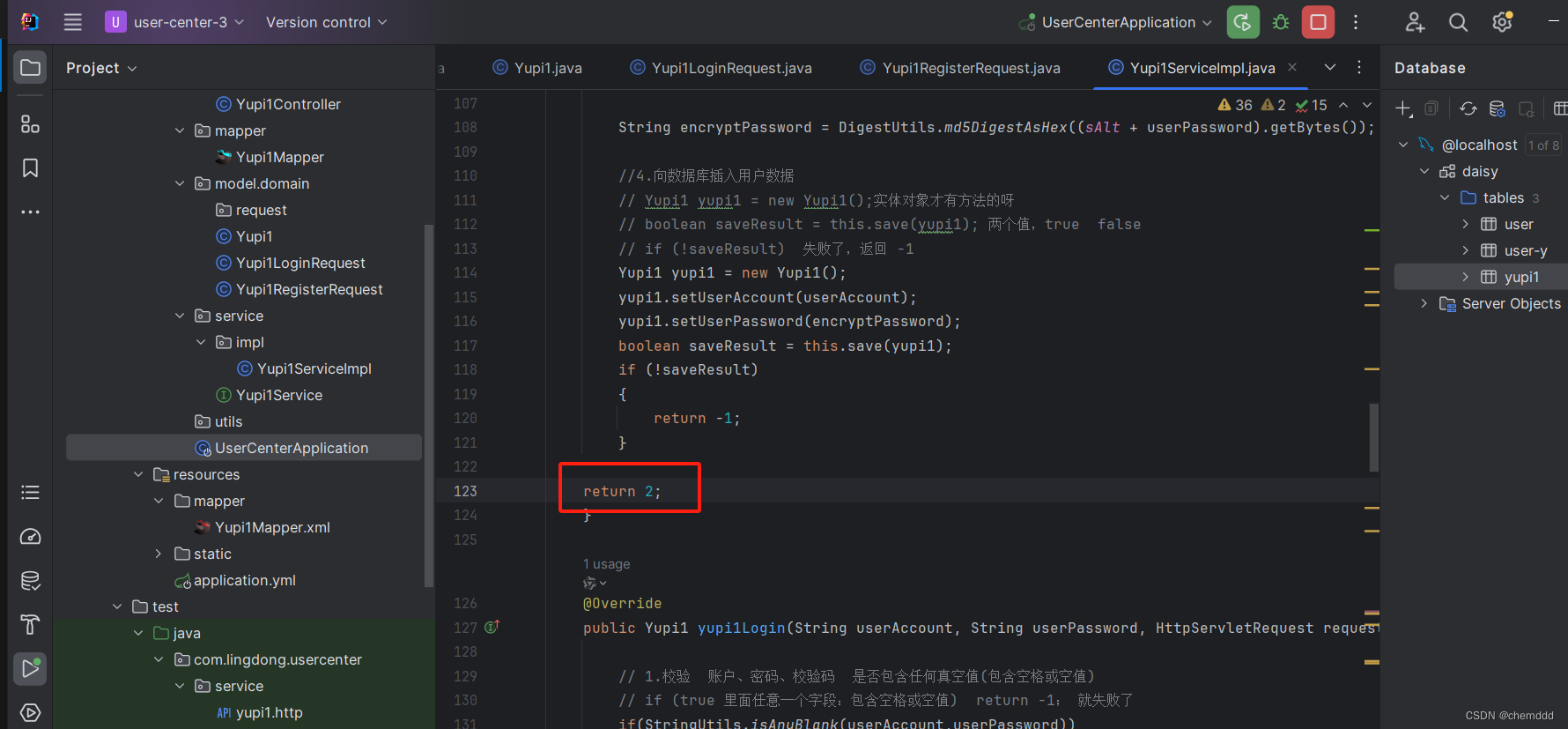Click the project tree vertical scrollbar
Image resolution: width=1568 pixels, height=729 pixels.
click(429, 405)
